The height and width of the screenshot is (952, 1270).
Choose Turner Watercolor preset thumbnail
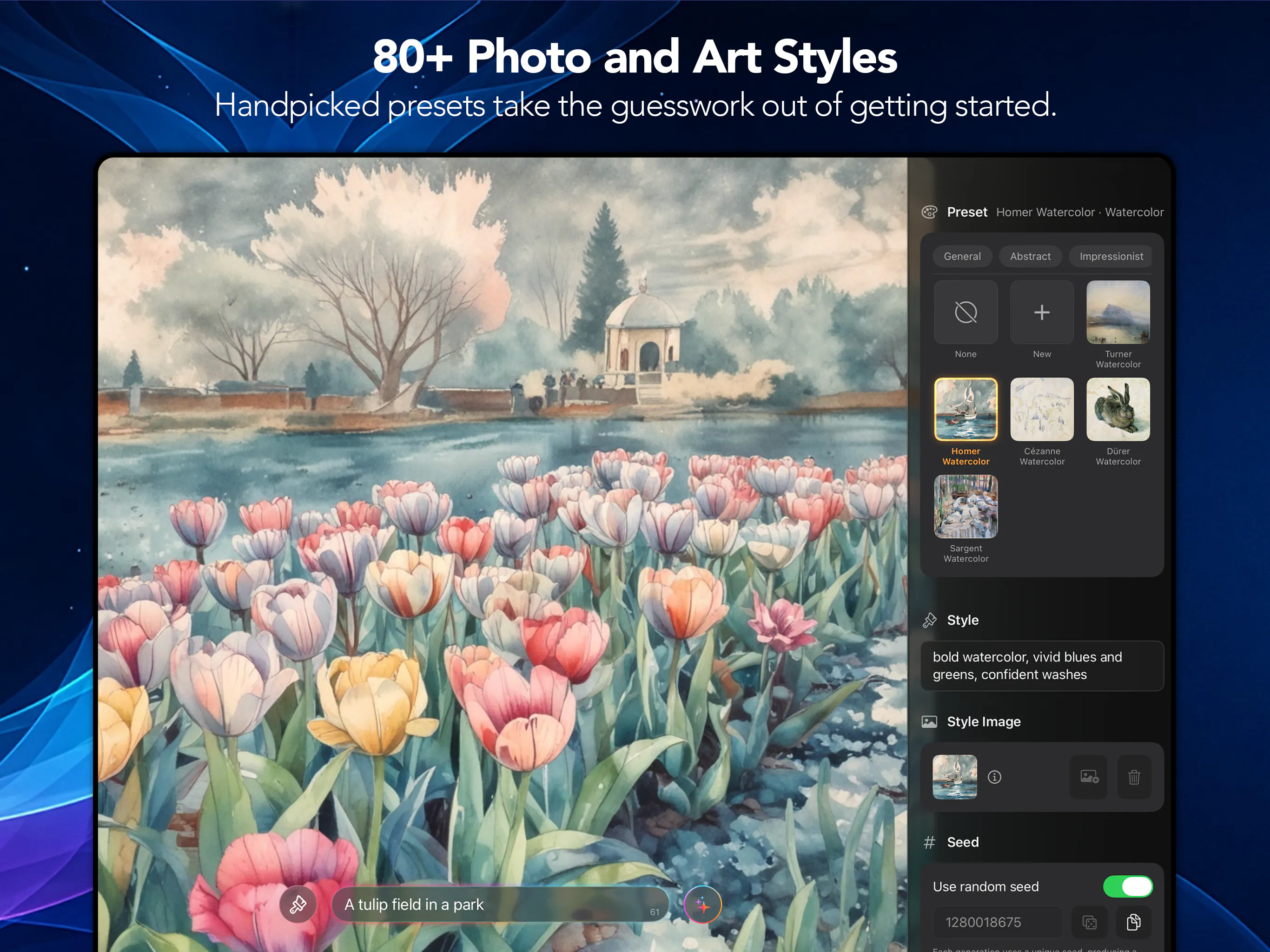tap(1118, 312)
